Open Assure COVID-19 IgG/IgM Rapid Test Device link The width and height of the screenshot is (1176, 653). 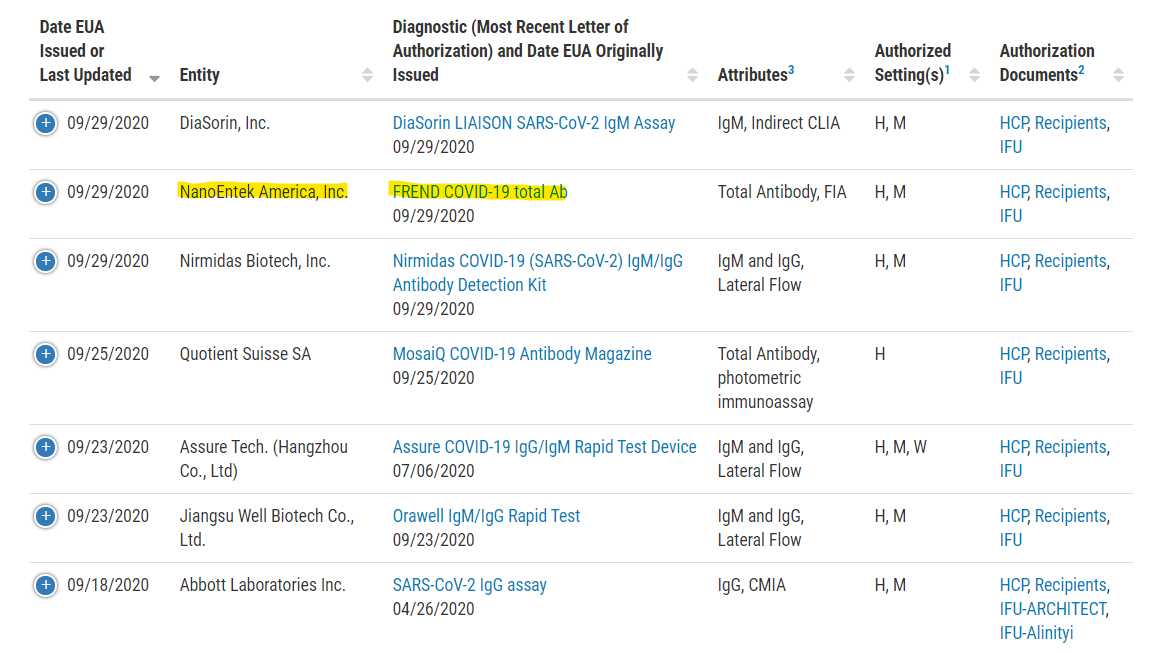544,447
